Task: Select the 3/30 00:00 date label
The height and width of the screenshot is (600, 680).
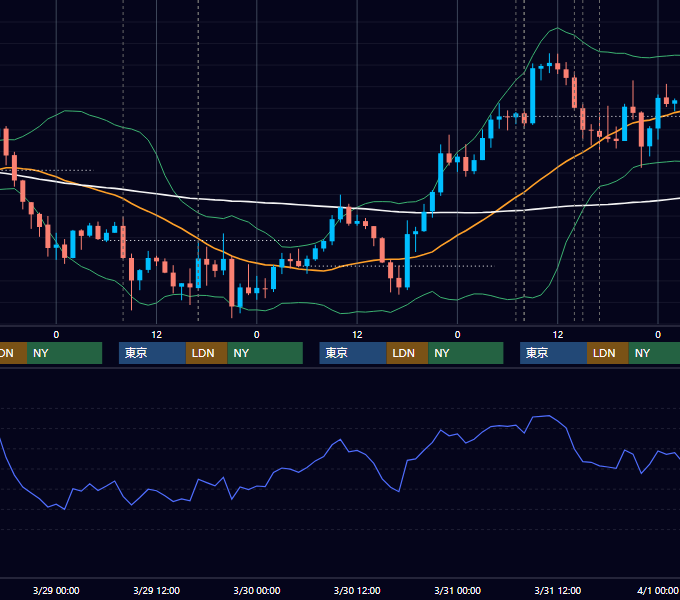Action: point(257,590)
